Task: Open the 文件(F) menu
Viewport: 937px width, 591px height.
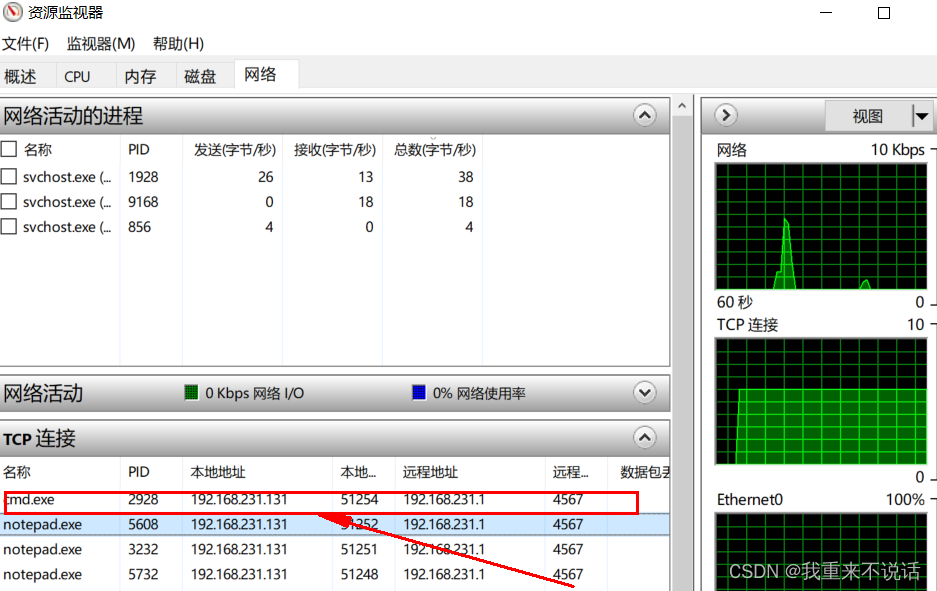Action: pos(25,44)
